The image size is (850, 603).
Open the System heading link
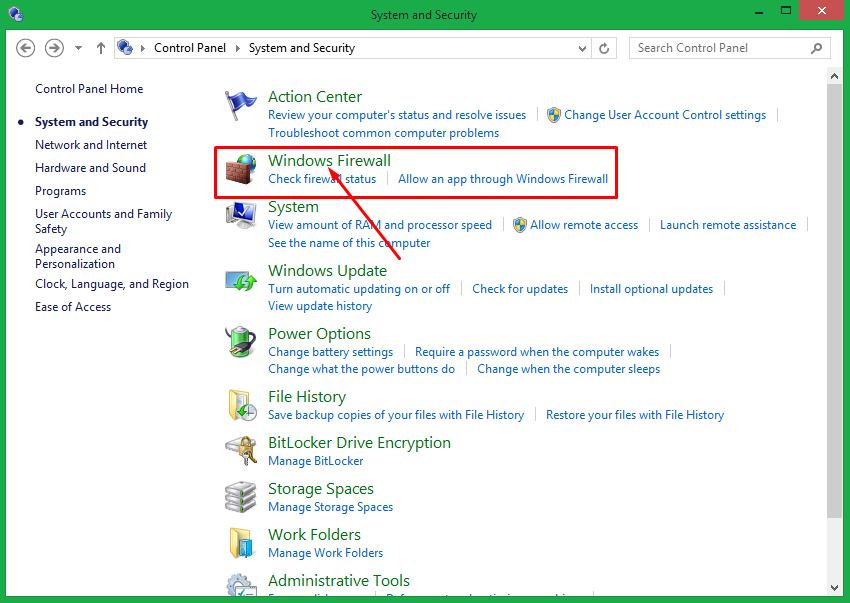coord(293,207)
